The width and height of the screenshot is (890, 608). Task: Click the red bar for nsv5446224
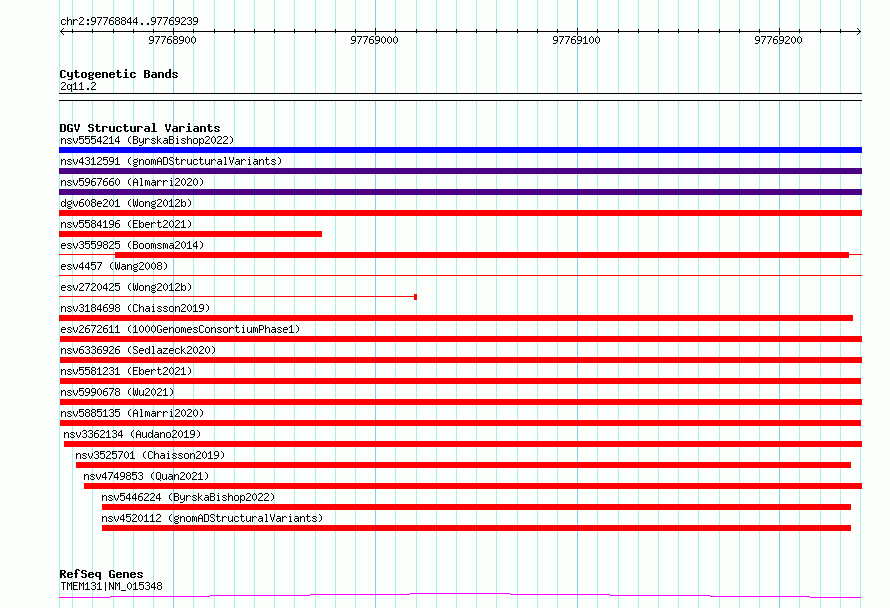[476, 507]
